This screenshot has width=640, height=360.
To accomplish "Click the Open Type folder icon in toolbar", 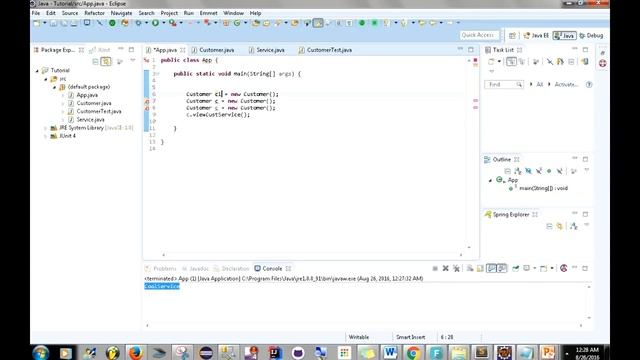I will 256,23.
